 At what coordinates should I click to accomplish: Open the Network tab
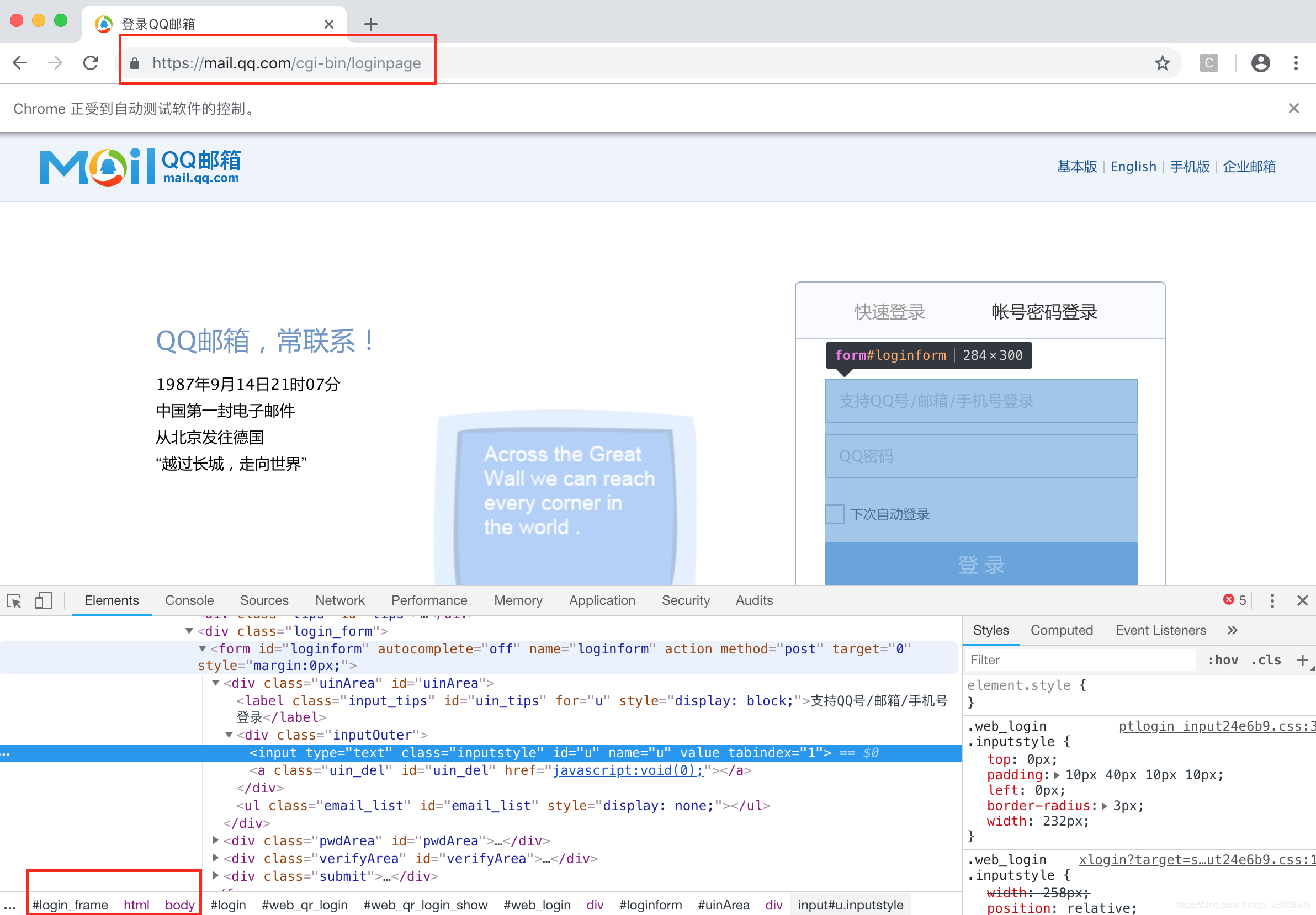point(340,600)
